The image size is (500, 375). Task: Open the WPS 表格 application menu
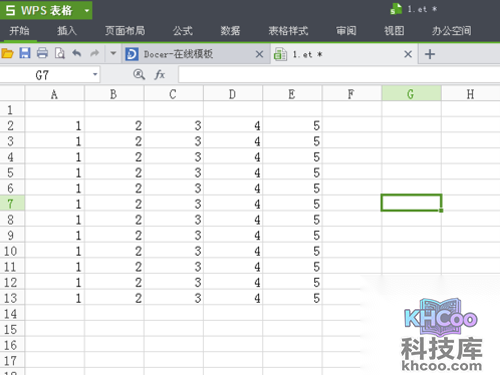tap(46, 10)
